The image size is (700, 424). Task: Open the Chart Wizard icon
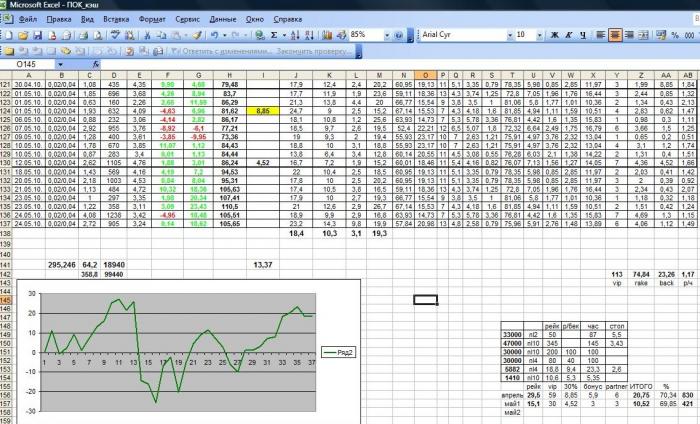(x=327, y=35)
